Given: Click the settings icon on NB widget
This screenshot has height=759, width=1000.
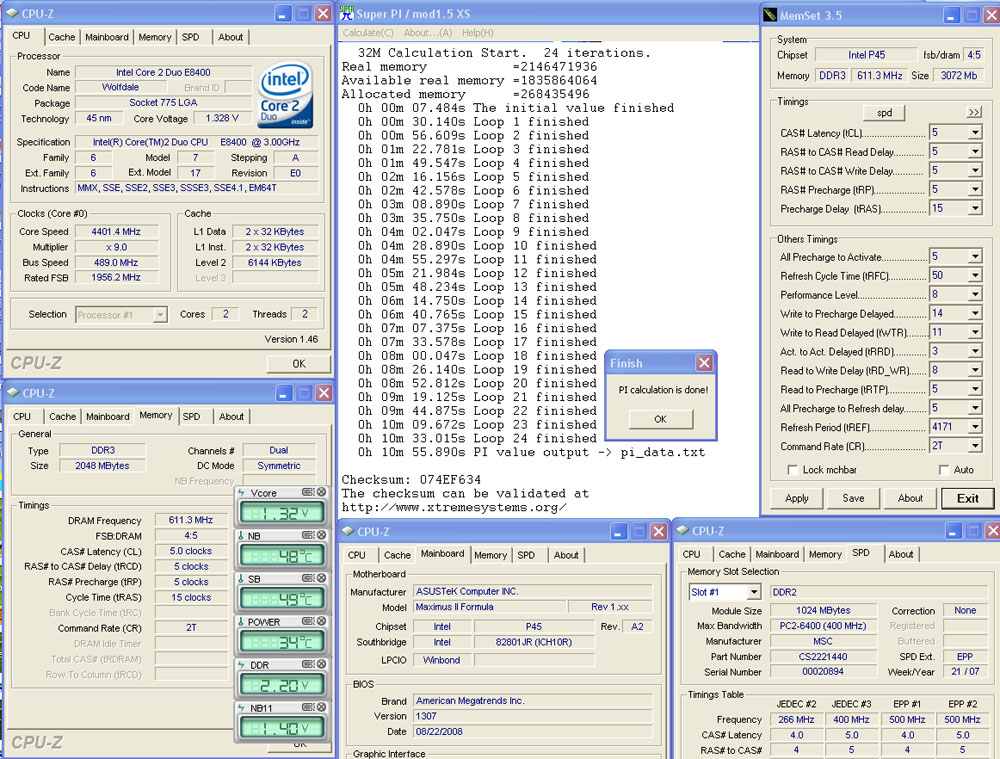Looking at the screenshot, I should click(x=308, y=535).
